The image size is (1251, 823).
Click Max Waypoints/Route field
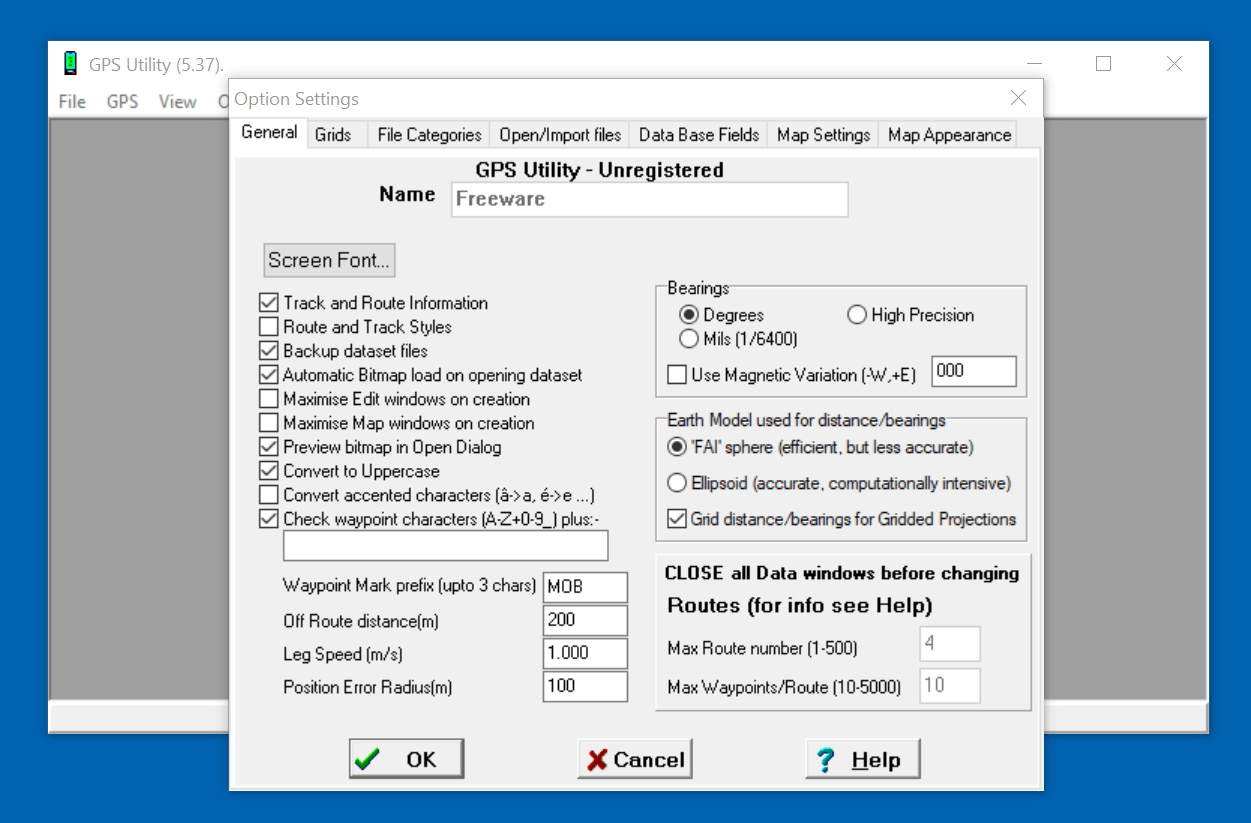[950, 686]
